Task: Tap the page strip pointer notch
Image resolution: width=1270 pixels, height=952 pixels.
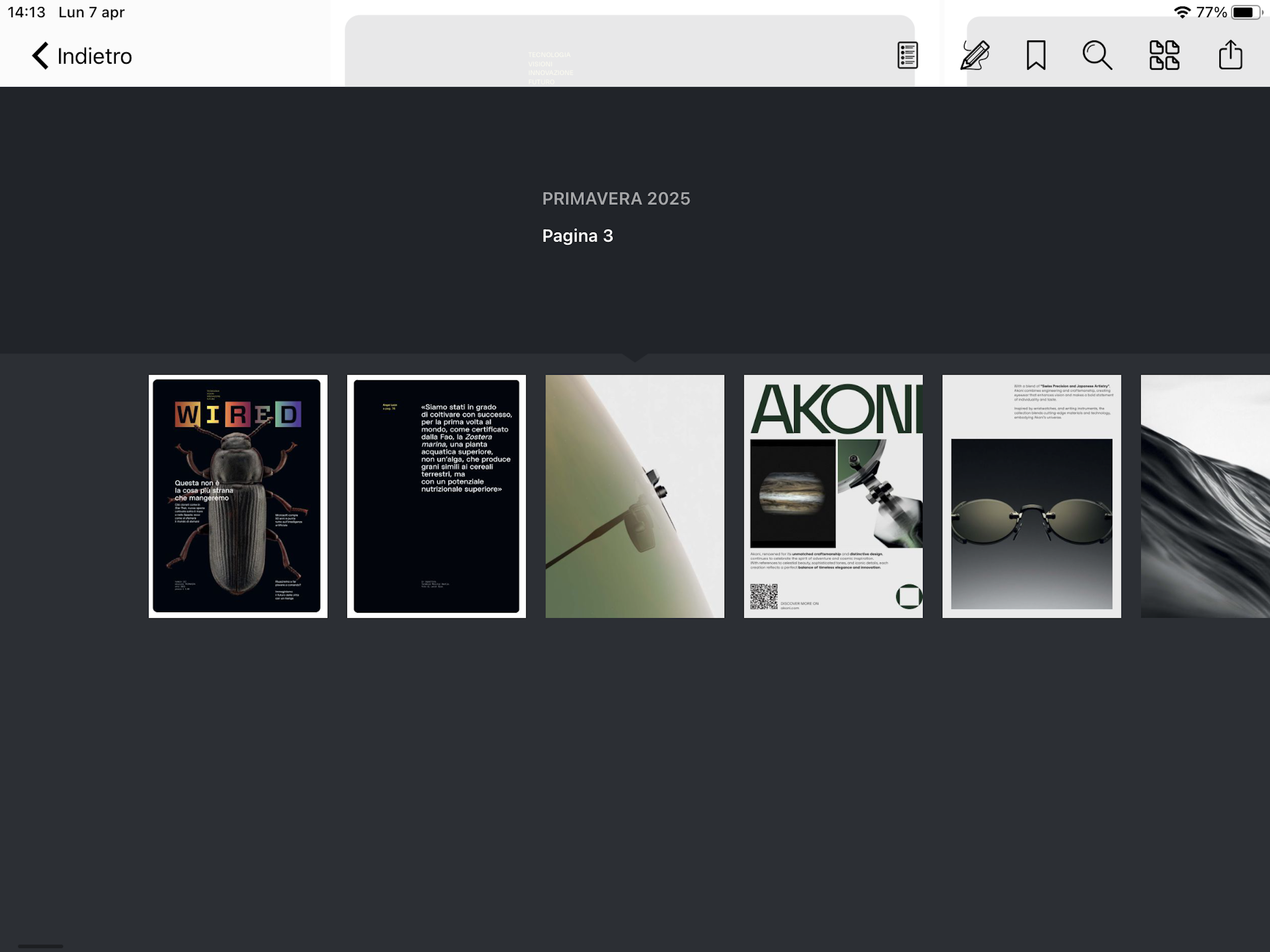Action: (x=635, y=357)
